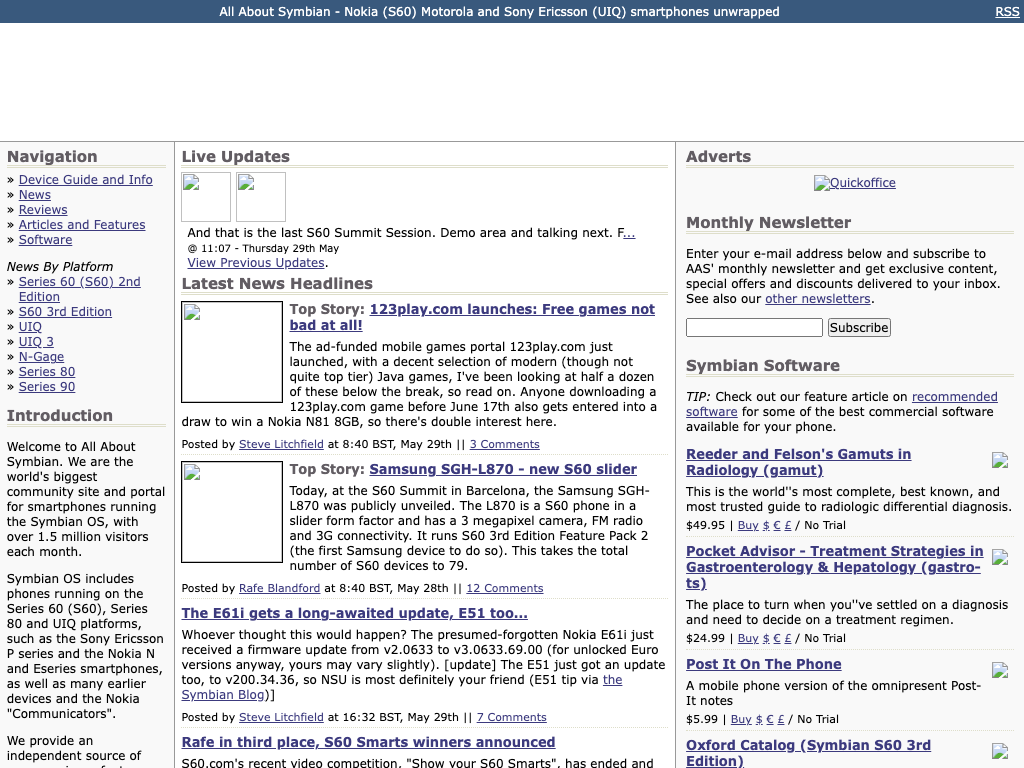Open the RSS feed link
Viewport: 1024px width, 768px height.
1006,12
